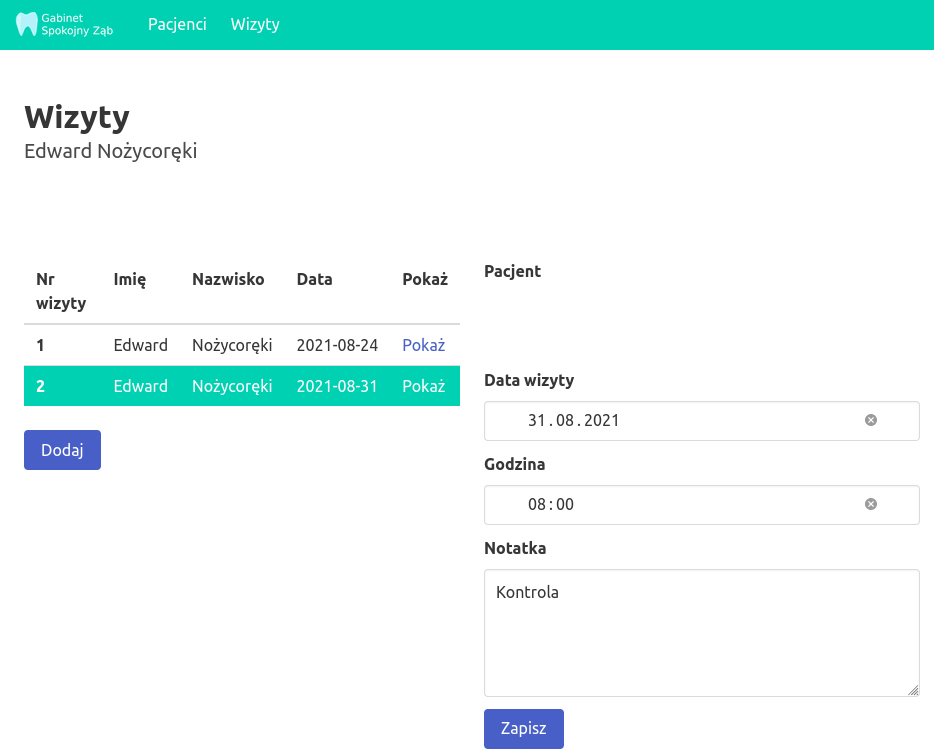
Task: Open the Pacjenci menu item
Action: click(x=177, y=25)
